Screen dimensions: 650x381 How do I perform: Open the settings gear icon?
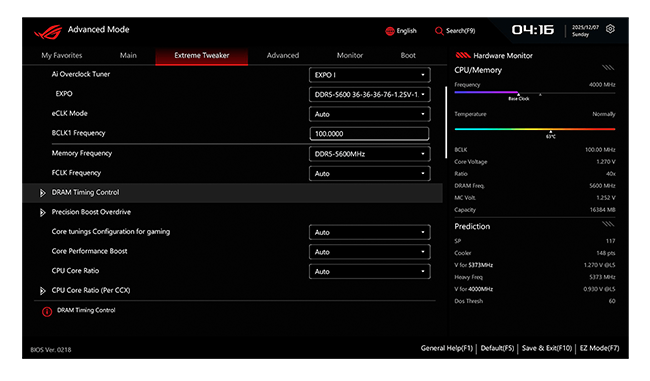[610, 29]
